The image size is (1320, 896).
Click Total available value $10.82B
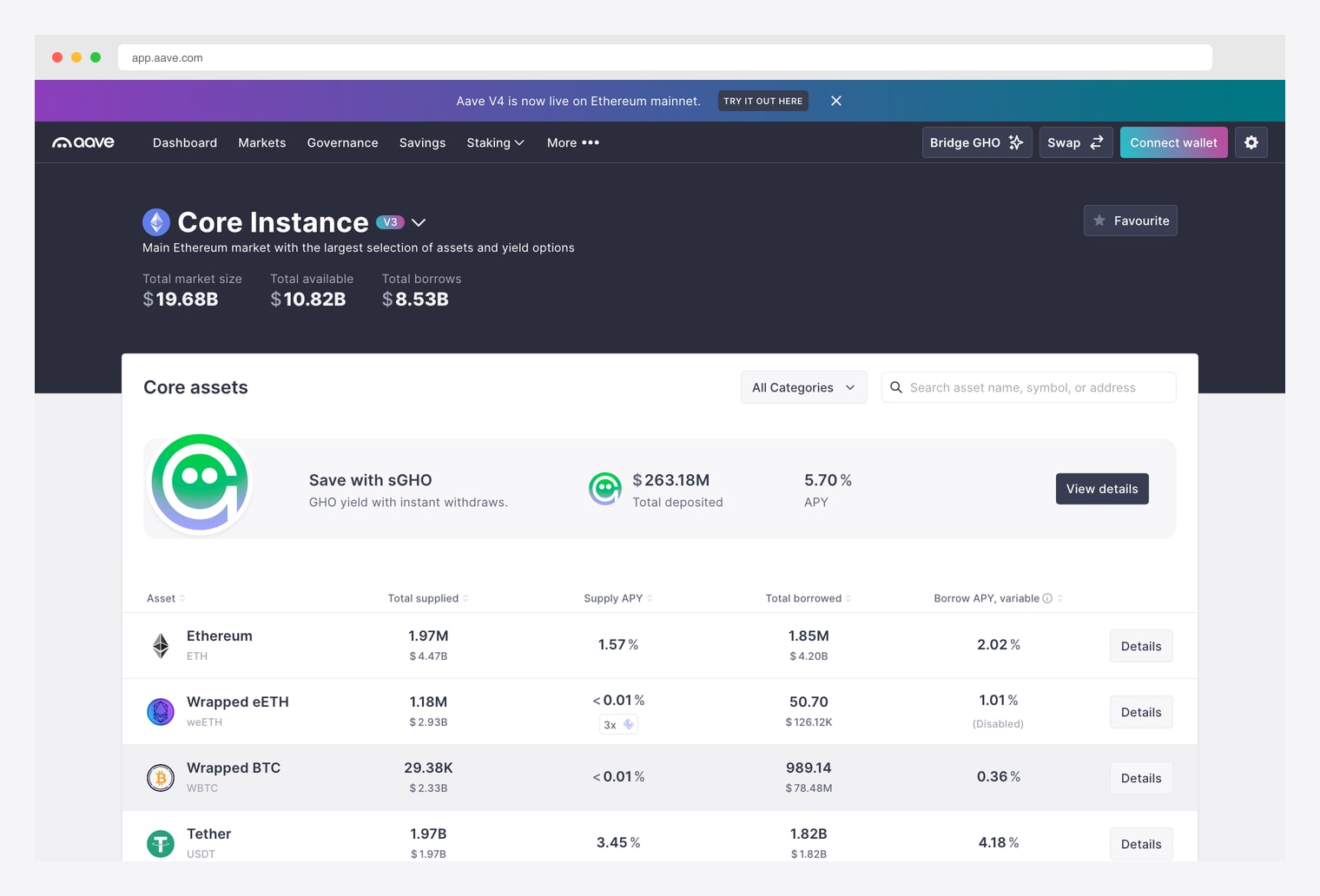(x=308, y=300)
